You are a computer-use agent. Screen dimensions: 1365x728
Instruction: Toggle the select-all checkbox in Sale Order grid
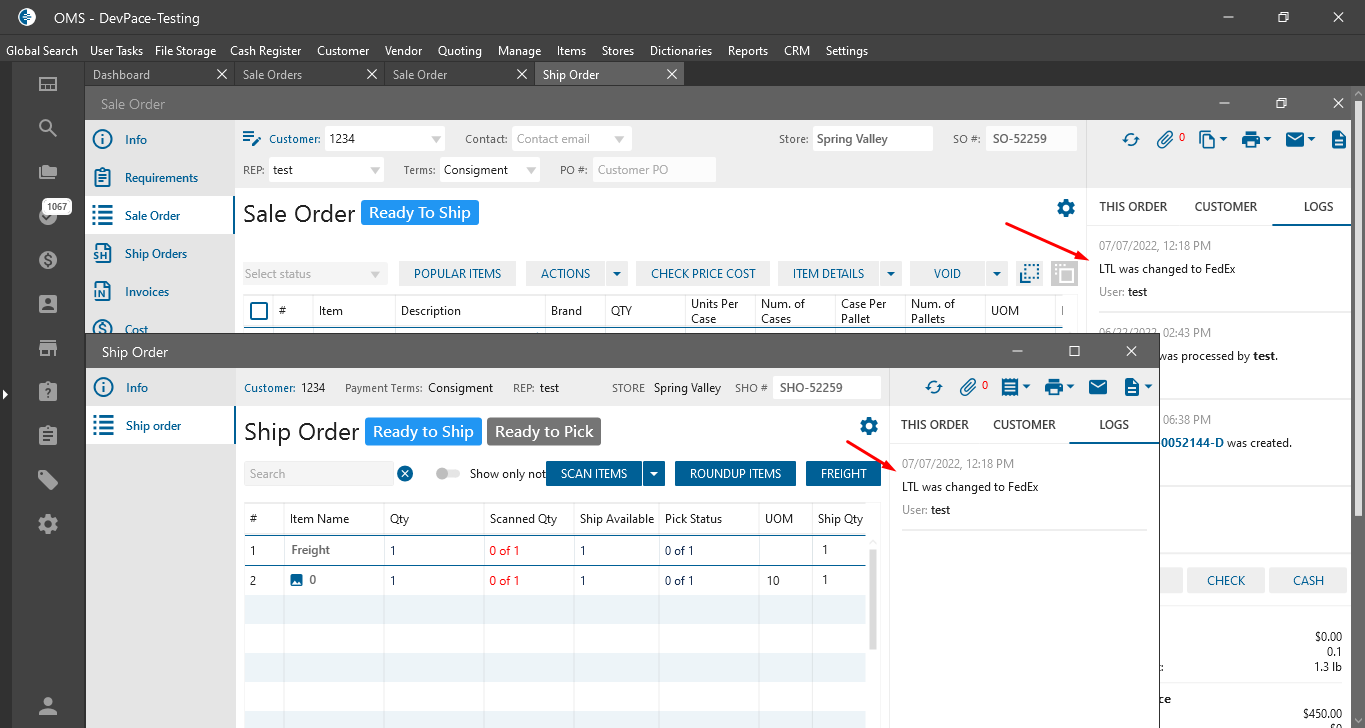[x=259, y=311]
